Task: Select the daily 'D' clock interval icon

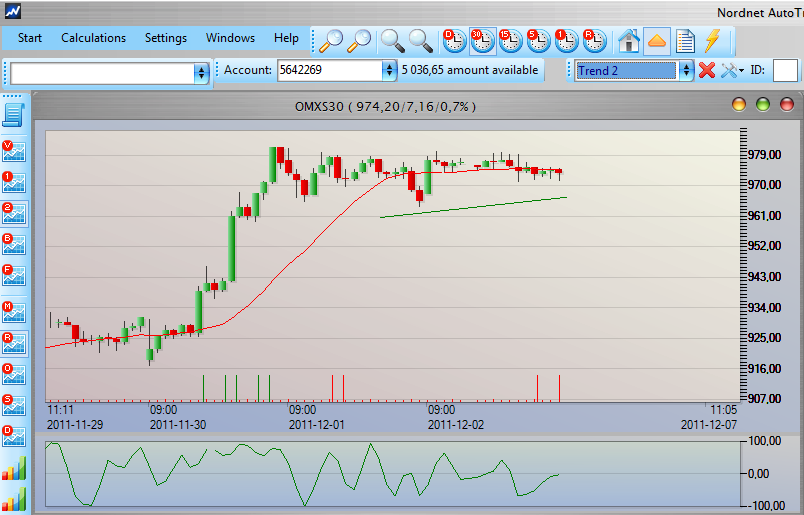Action: (454, 40)
